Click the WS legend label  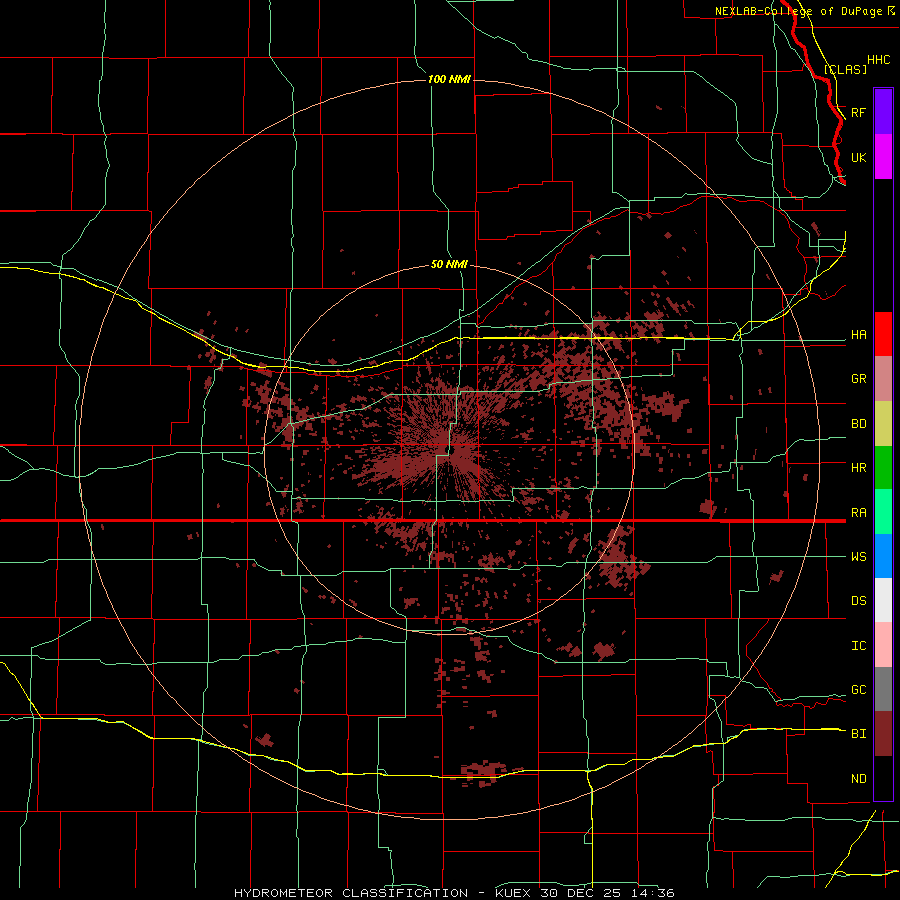tap(858, 556)
